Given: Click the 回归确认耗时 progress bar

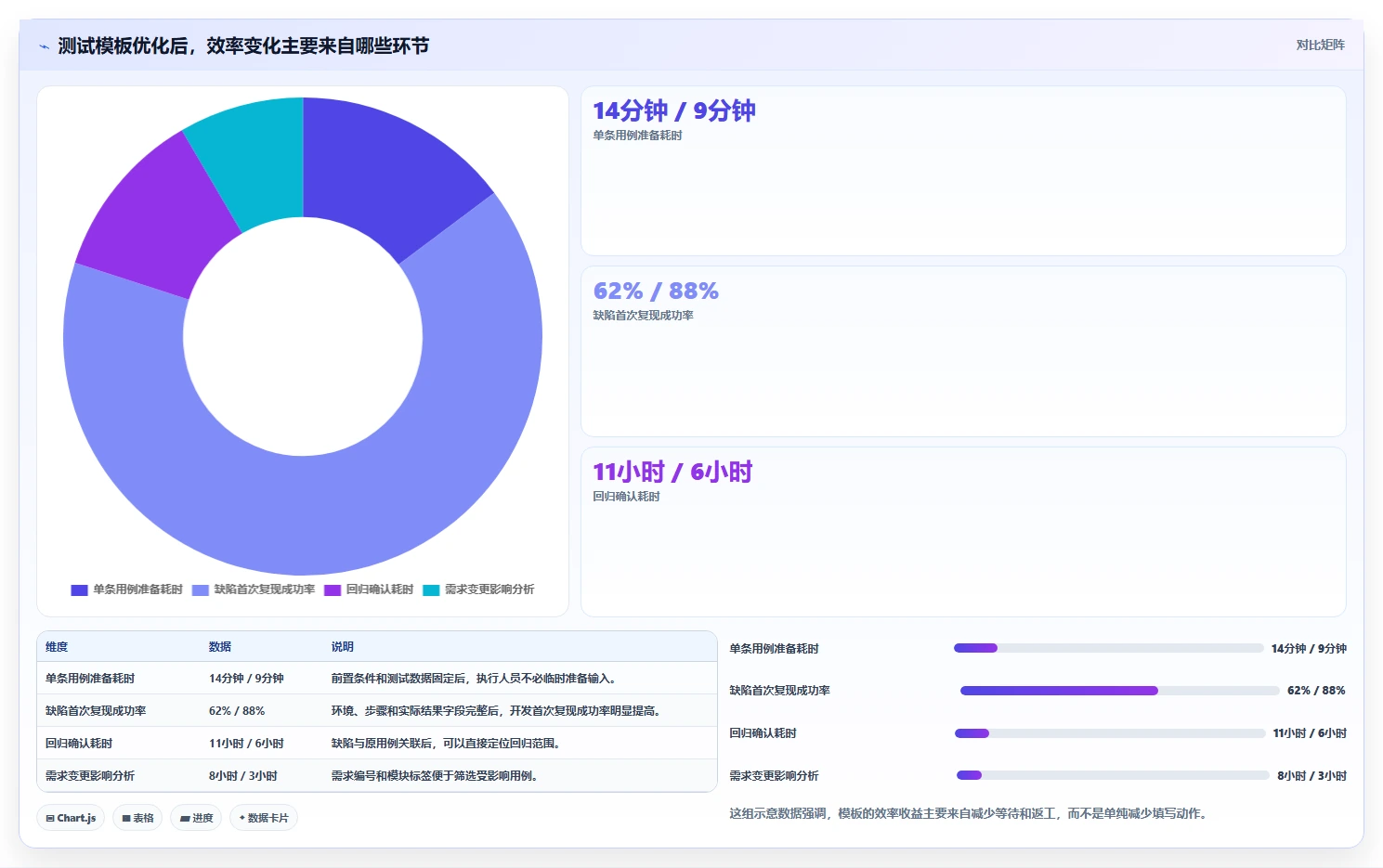Looking at the screenshot, I should pyautogui.click(x=1110, y=733).
